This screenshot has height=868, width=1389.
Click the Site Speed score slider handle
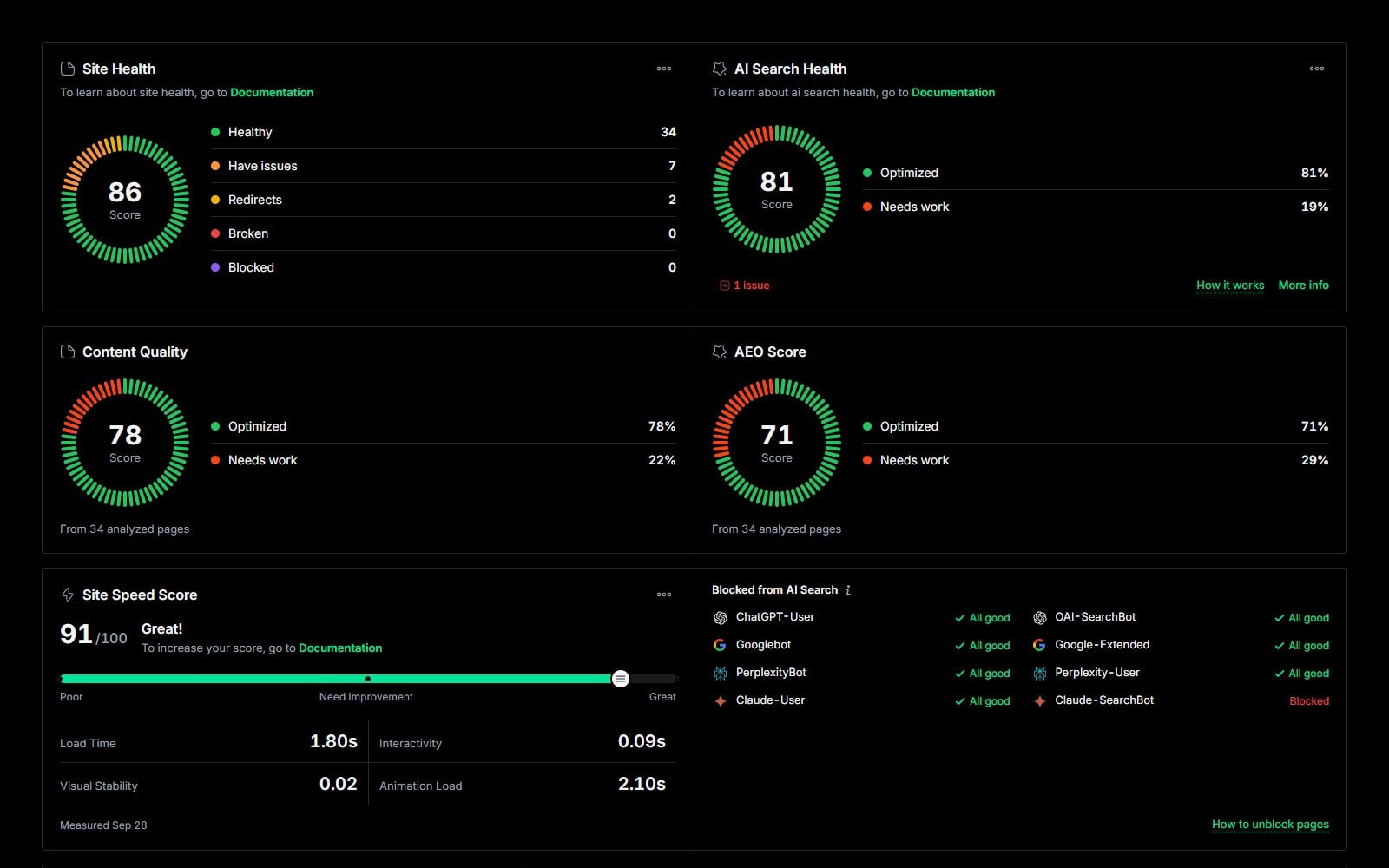pyautogui.click(x=620, y=679)
